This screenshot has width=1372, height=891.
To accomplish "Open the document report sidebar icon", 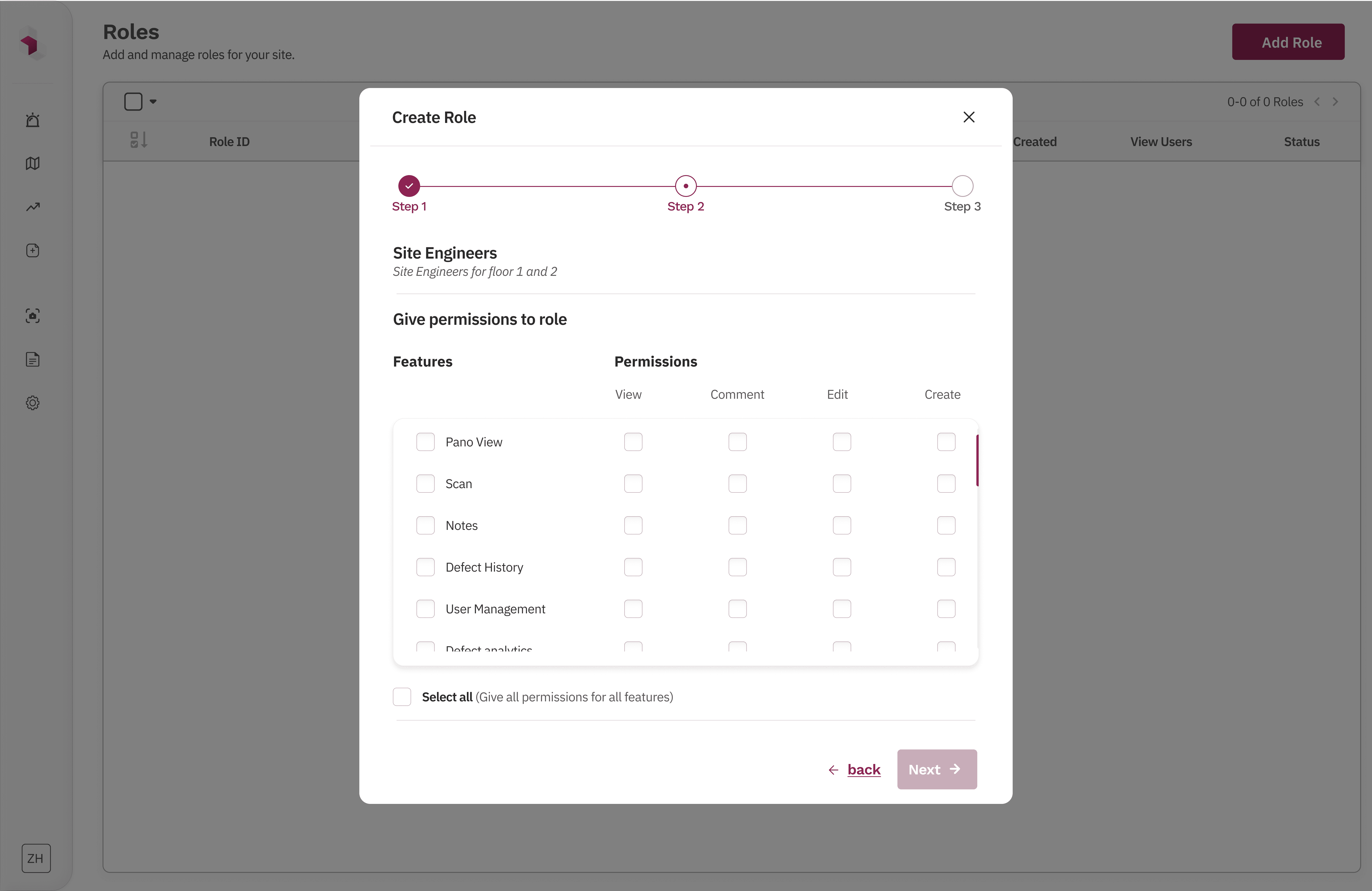I will pos(33,360).
